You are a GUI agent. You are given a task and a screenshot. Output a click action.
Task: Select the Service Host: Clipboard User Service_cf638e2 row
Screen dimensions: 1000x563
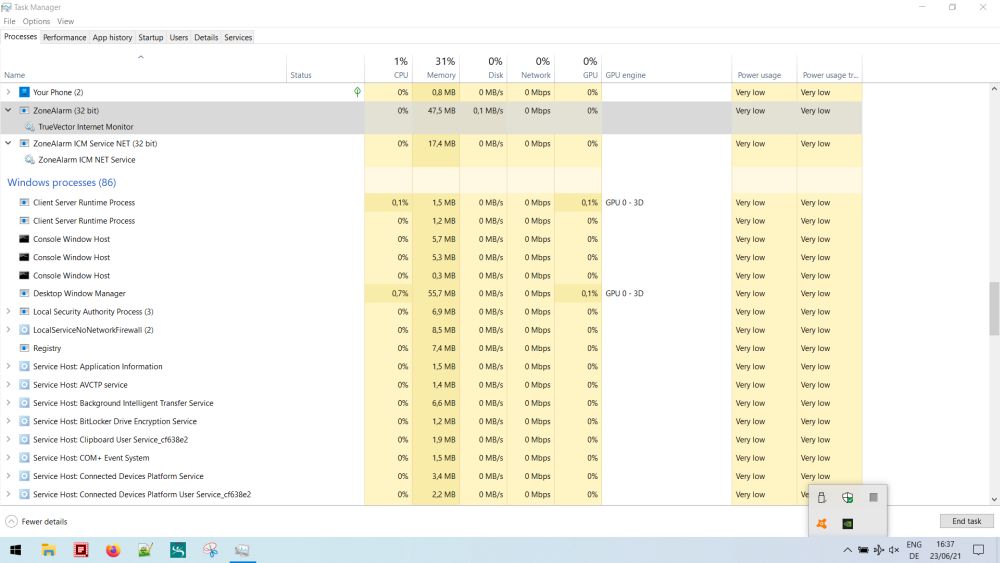(x=431, y=440)
